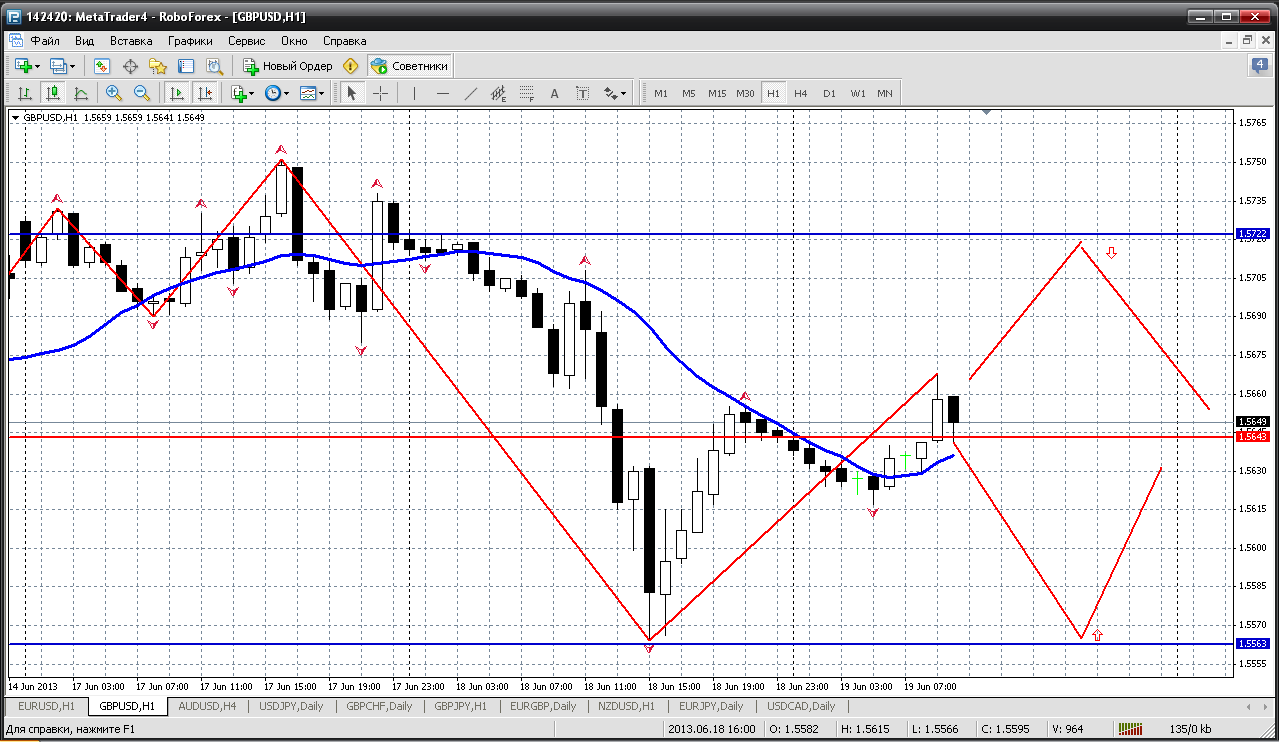Select the vertical line drawing tool
This screenshot has width=1279, height=742.
pyautogui.click(x=415, y=93)
